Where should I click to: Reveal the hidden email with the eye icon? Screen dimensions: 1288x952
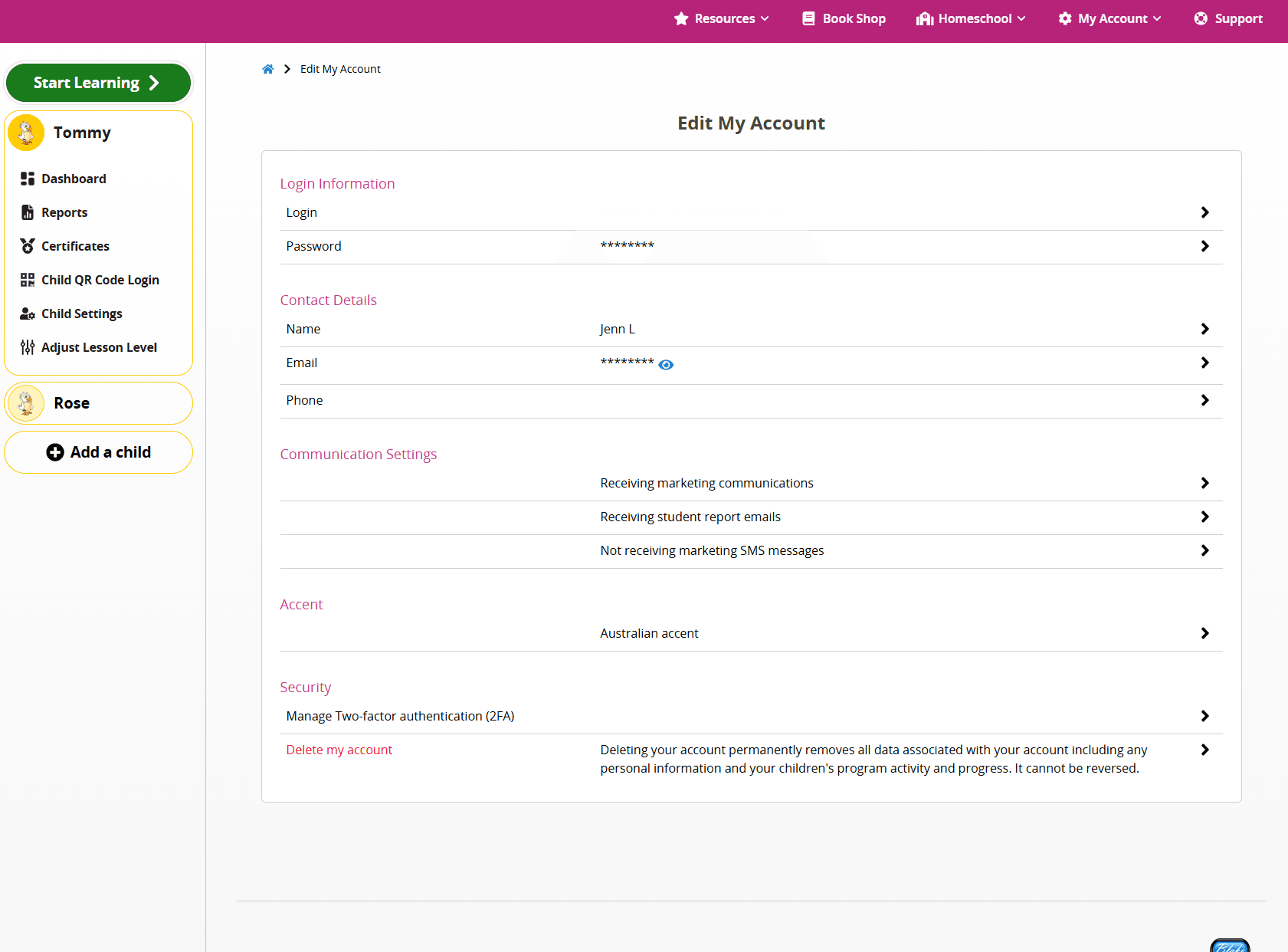pyautogui.click(x=667, y=365)
